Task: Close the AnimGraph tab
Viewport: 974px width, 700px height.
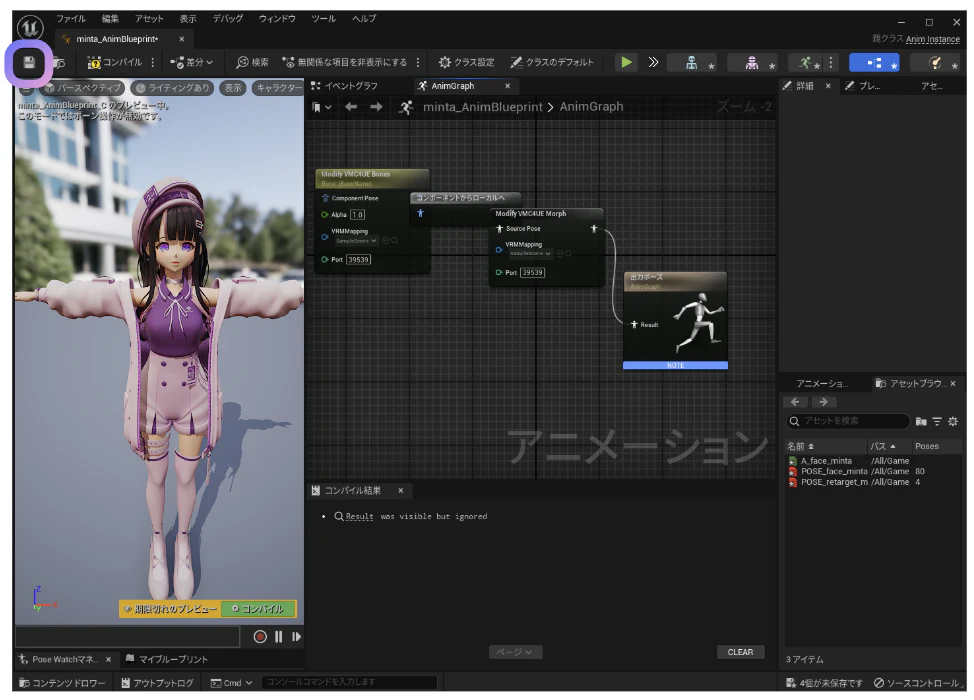Action: point(507,86)
